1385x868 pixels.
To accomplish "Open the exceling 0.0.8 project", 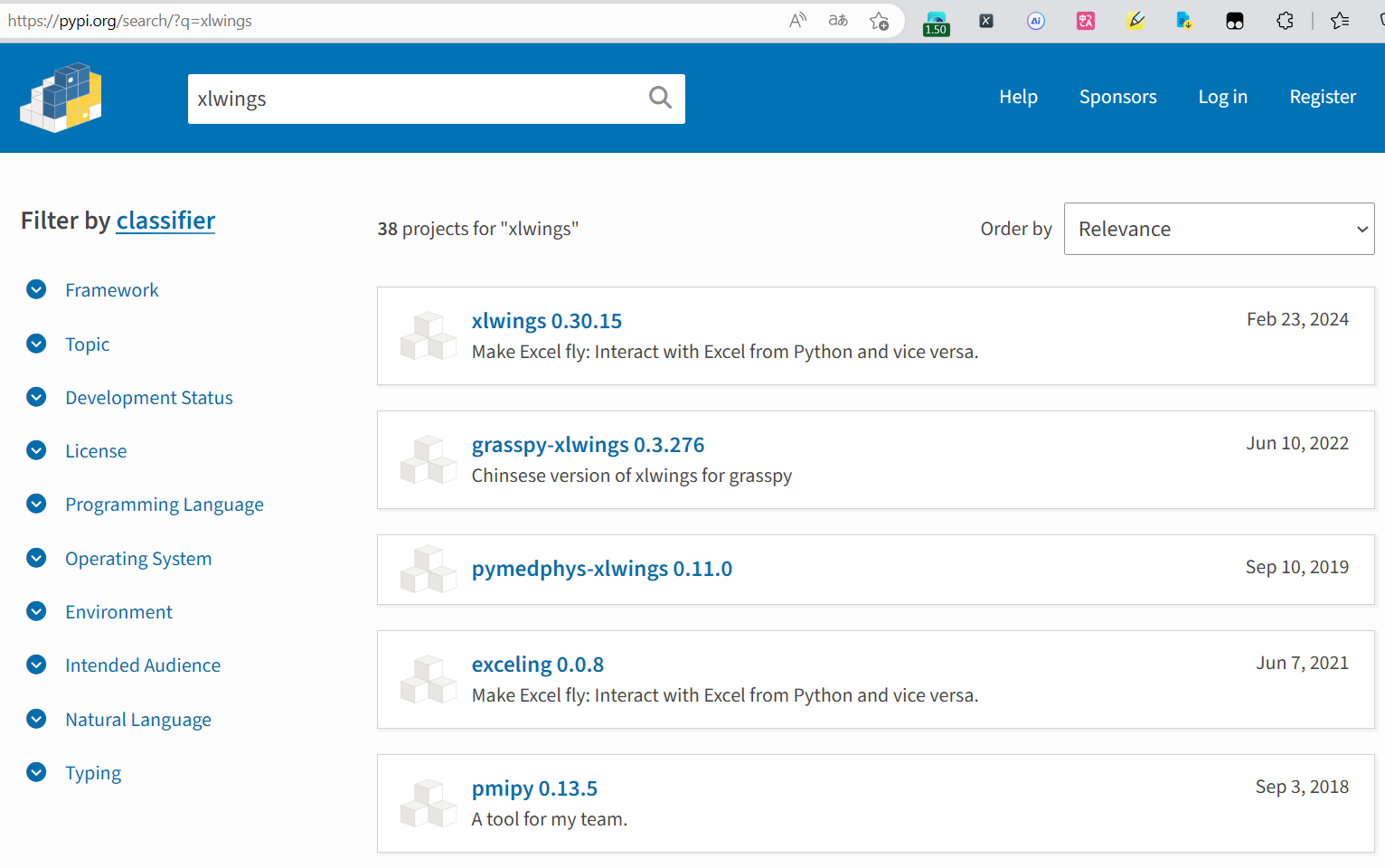I will pos(538,665).
